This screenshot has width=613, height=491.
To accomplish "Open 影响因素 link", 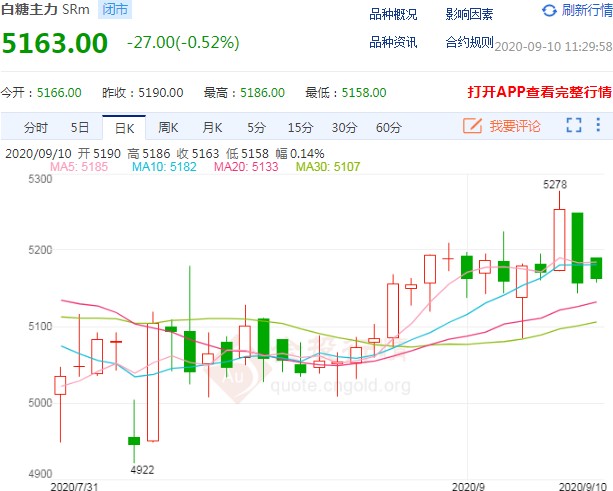I will (469, 13).
